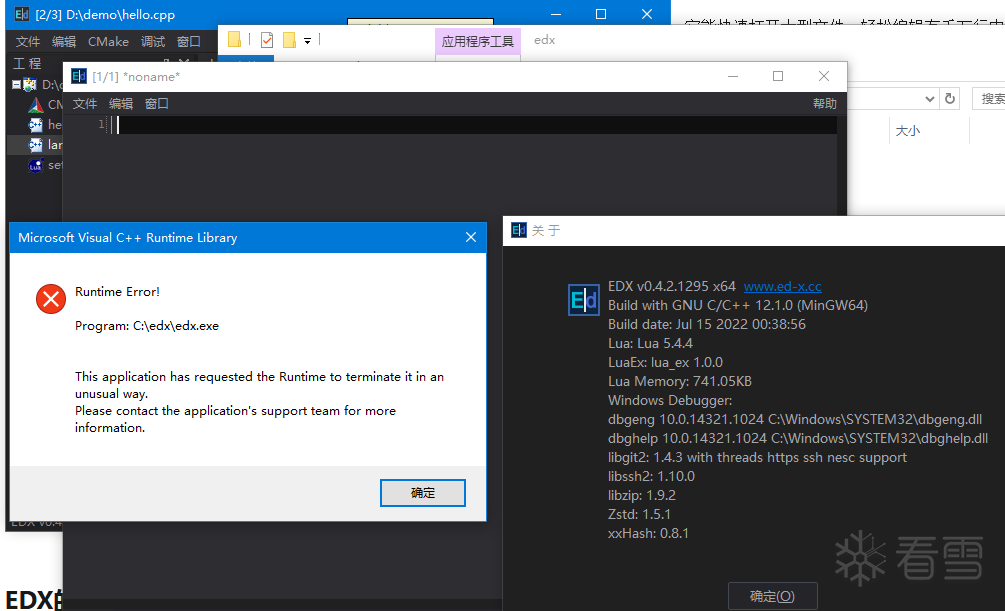Open the Explorer quick access toolbar dropdown arrow
Image resolution: width=1005 pixels, height=611 pixels.
coord(308,40)
